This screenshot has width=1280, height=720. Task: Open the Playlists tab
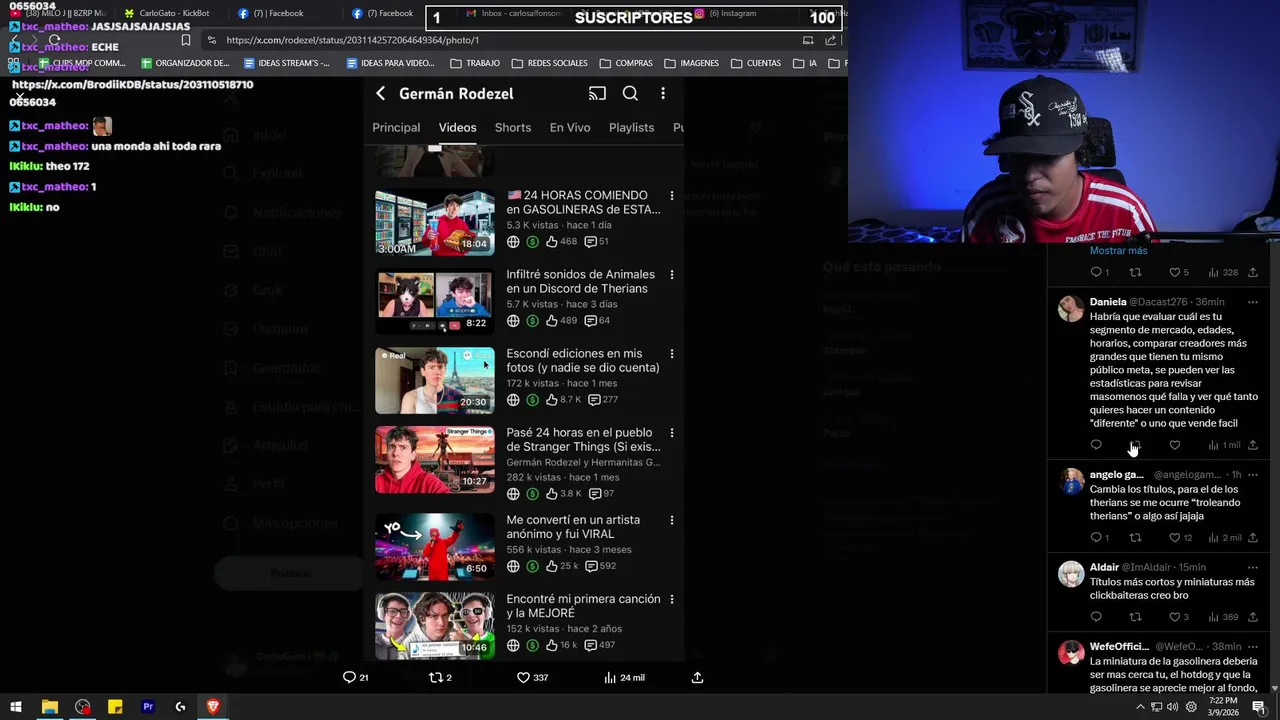(631, 128)
